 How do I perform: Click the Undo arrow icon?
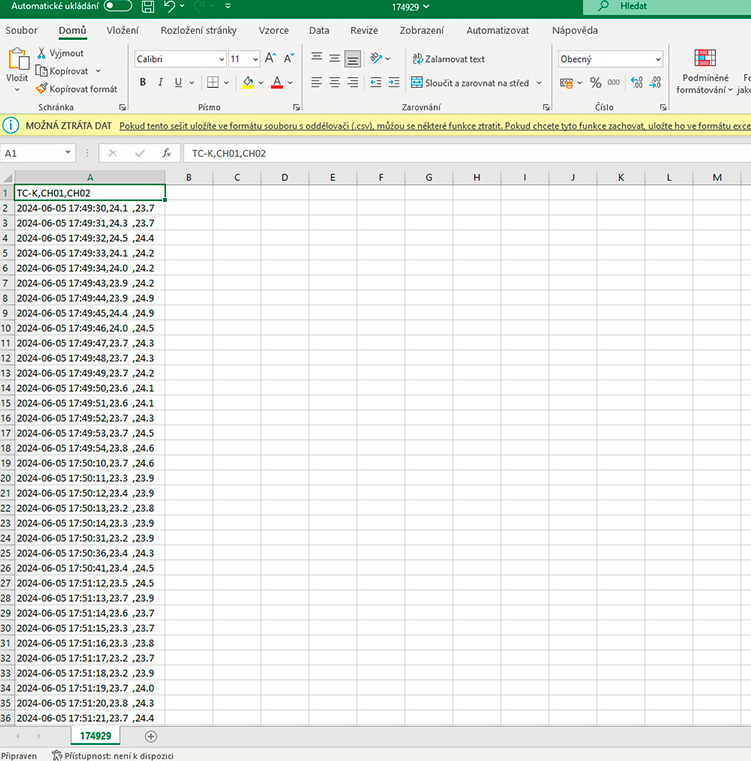pyautogui.click(x=170, y=7)
